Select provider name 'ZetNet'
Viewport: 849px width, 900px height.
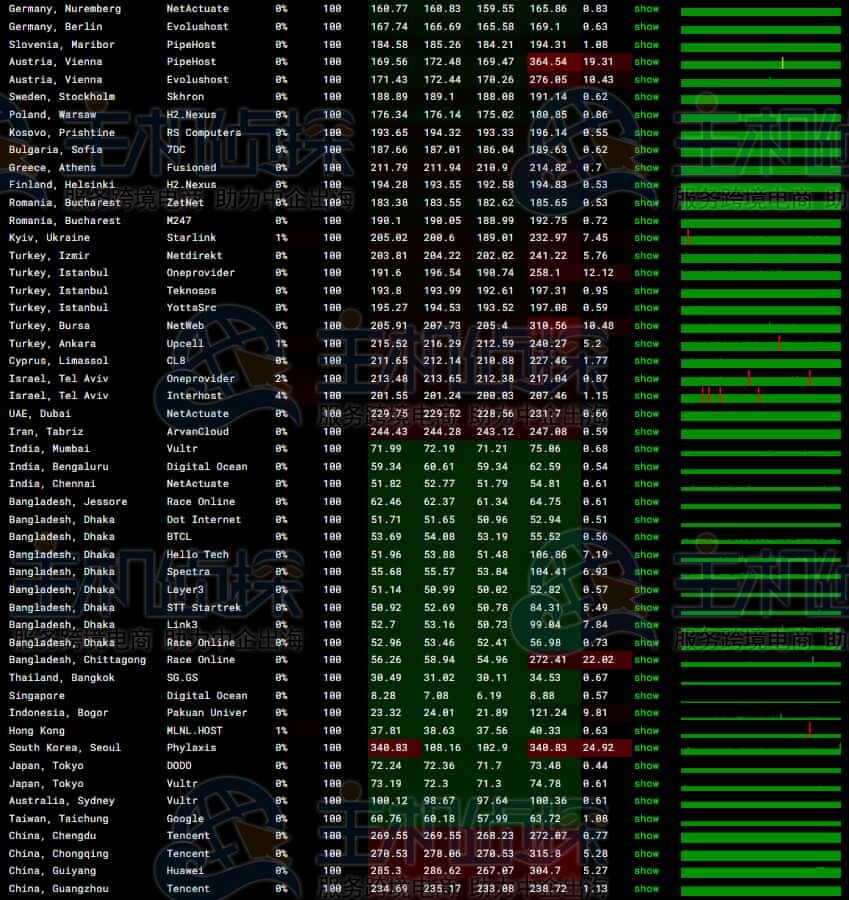coord(185,203)
